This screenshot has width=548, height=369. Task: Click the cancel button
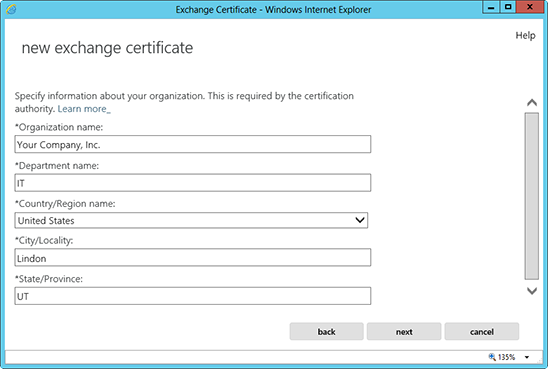coord(482,331)
